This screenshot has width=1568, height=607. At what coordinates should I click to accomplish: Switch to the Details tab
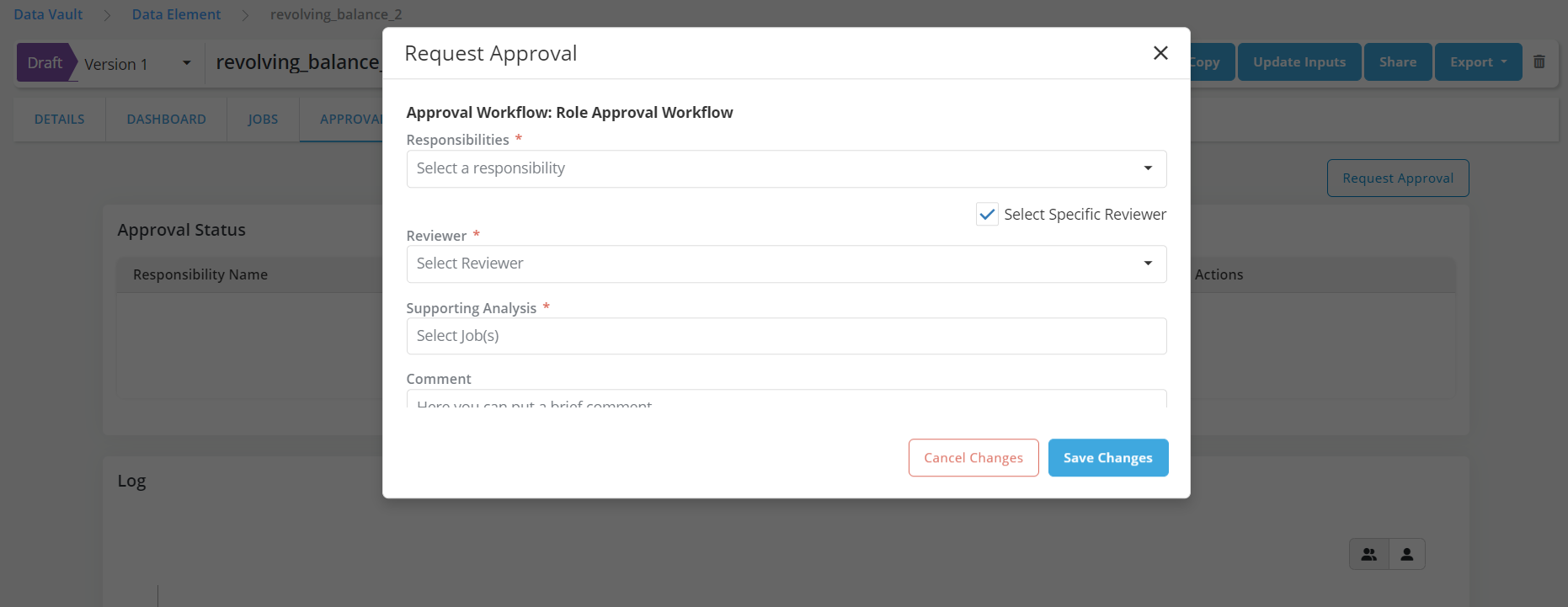pyautogui.click(x=59, y=120)
